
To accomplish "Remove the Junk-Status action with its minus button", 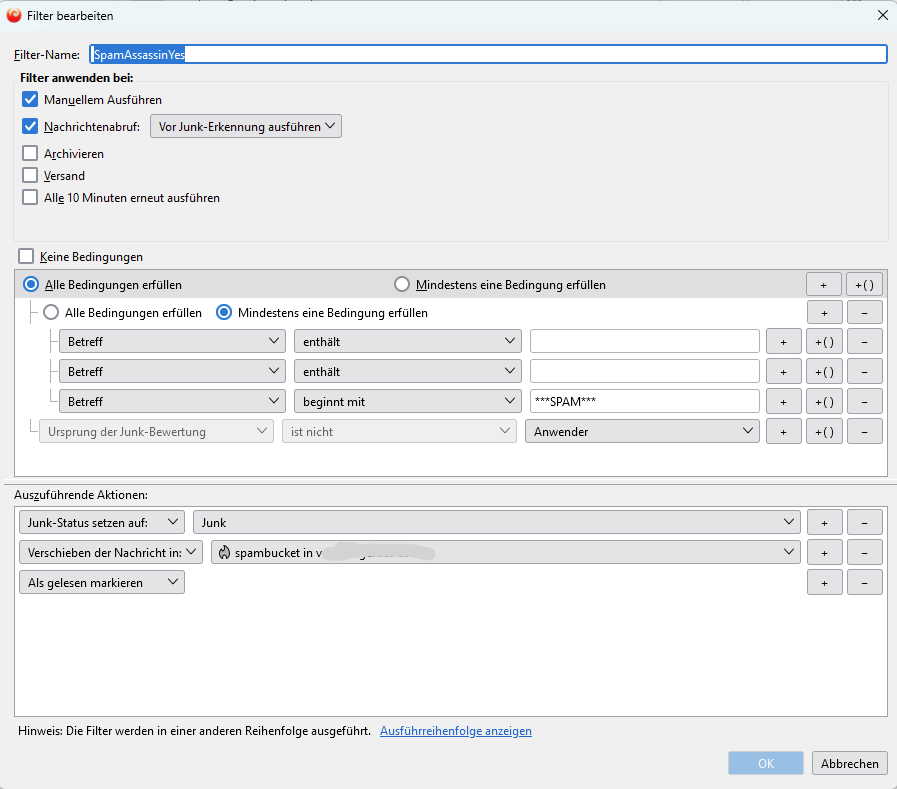I will (x=864, y=522).
